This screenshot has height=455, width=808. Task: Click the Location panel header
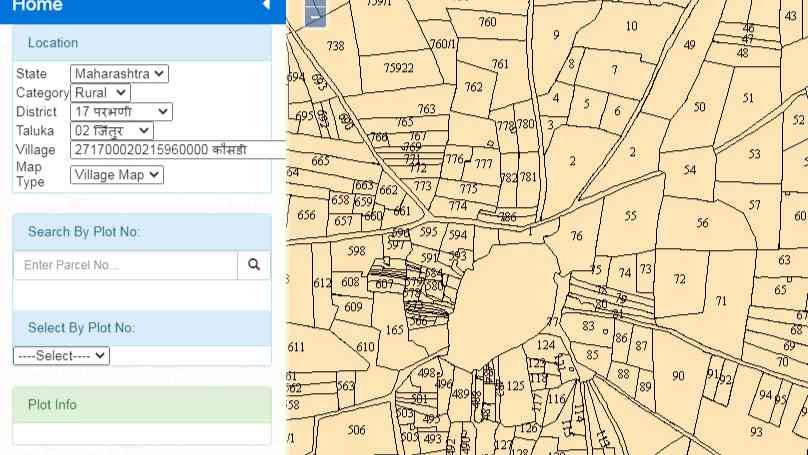[142, 43]
